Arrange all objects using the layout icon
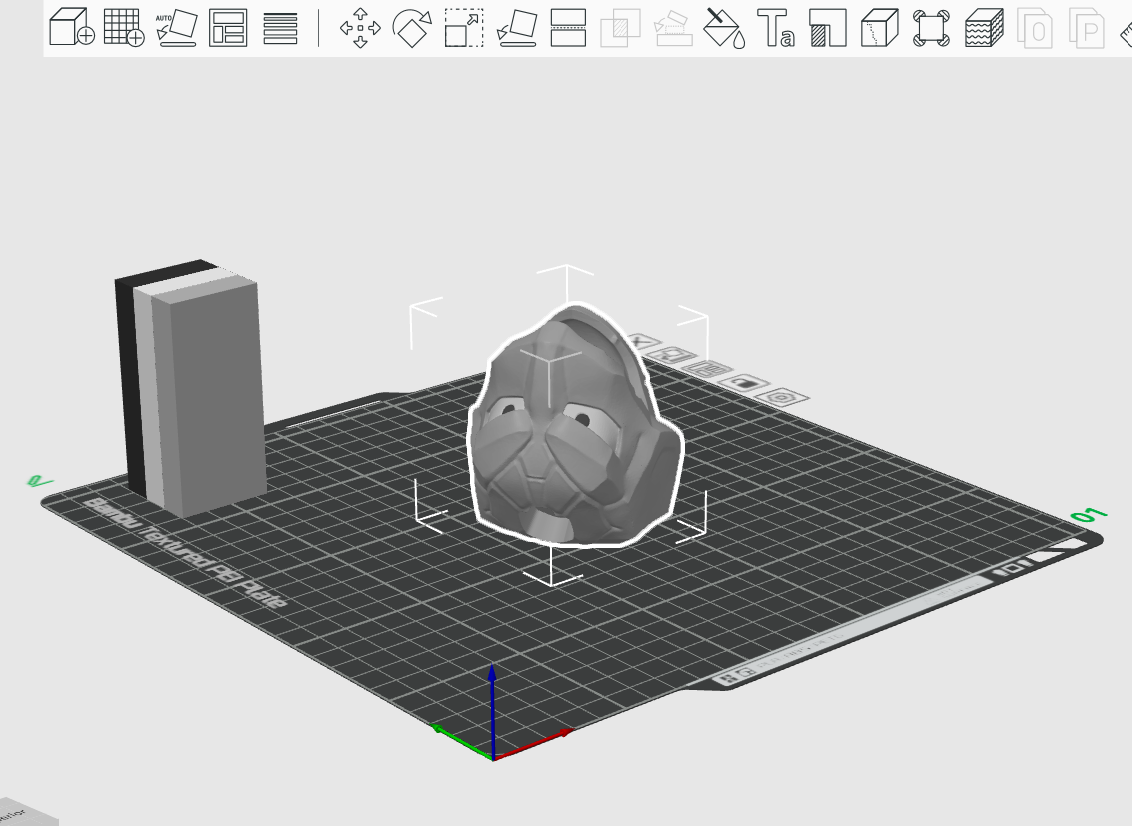 click(228, 27)
